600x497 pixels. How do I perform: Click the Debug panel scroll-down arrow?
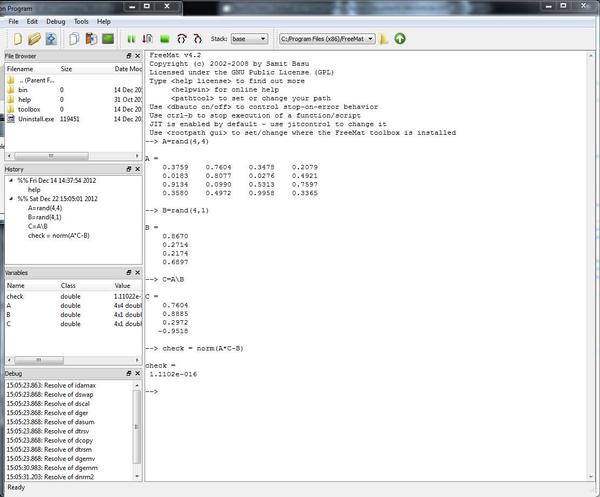[x=137, y=476]
